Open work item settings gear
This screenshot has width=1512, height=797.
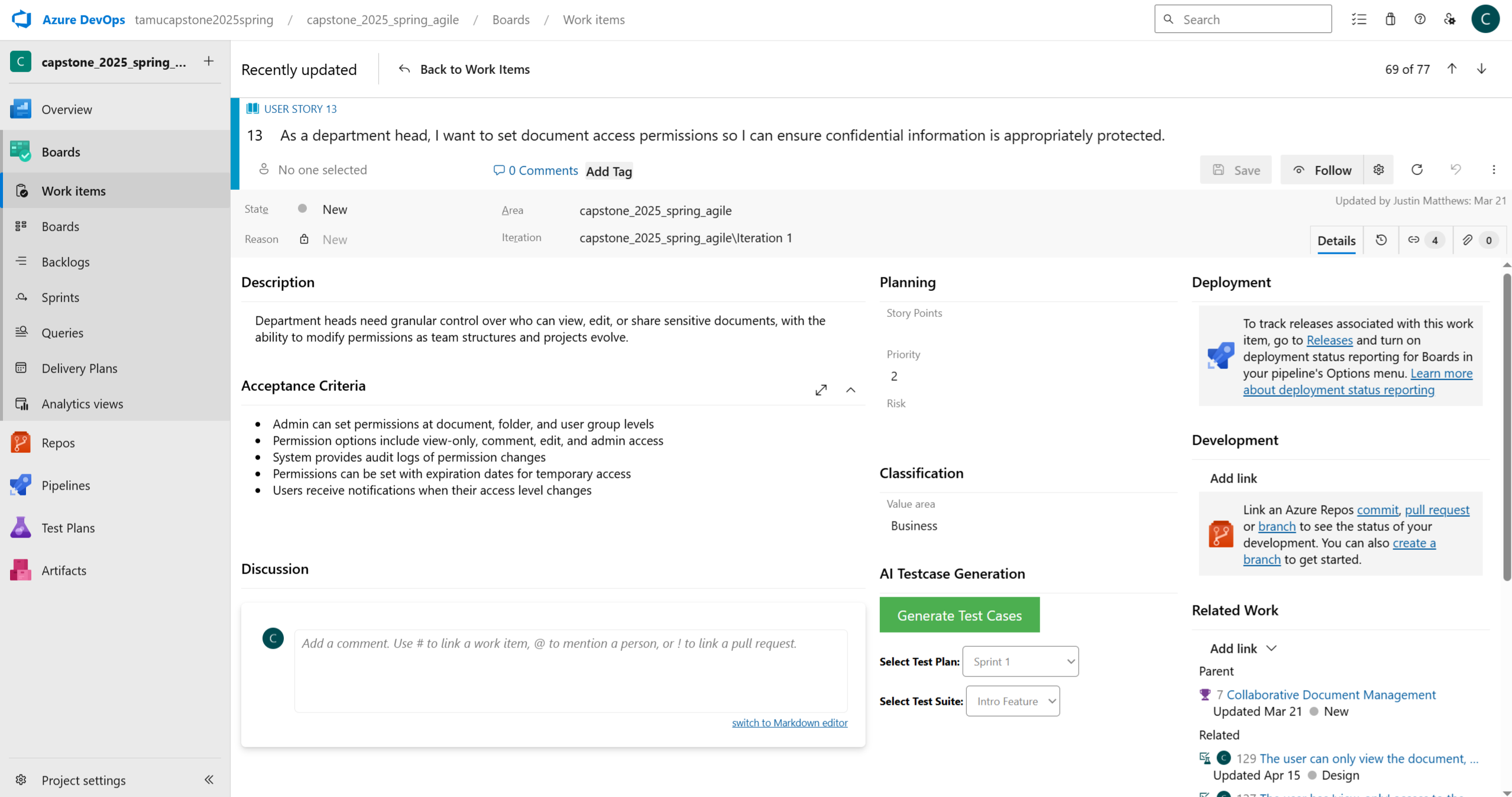coord(1378,170)
